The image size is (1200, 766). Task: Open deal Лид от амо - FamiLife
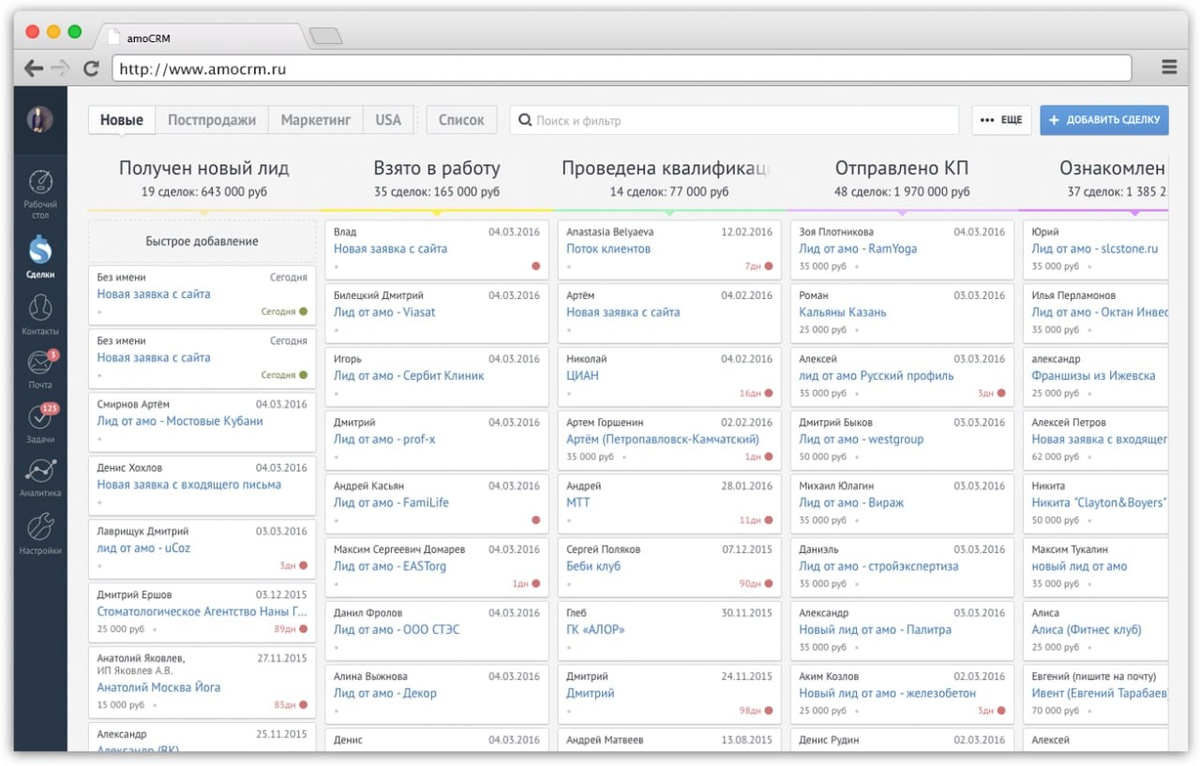click(x=391, y=502)
